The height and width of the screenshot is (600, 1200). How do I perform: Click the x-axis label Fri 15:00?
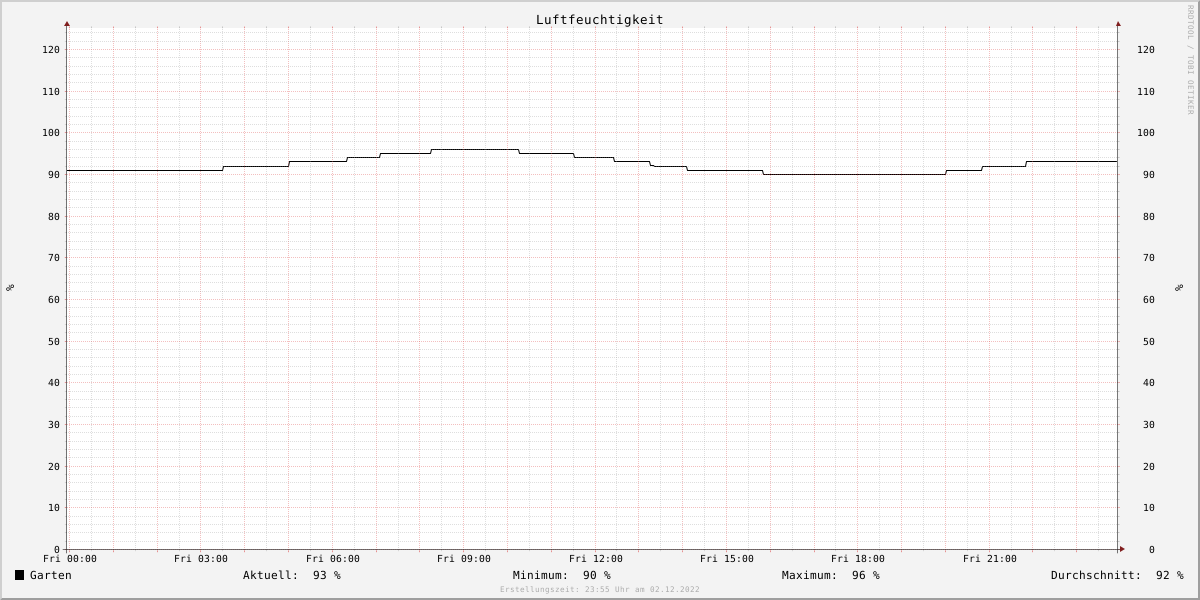point(727,559)
